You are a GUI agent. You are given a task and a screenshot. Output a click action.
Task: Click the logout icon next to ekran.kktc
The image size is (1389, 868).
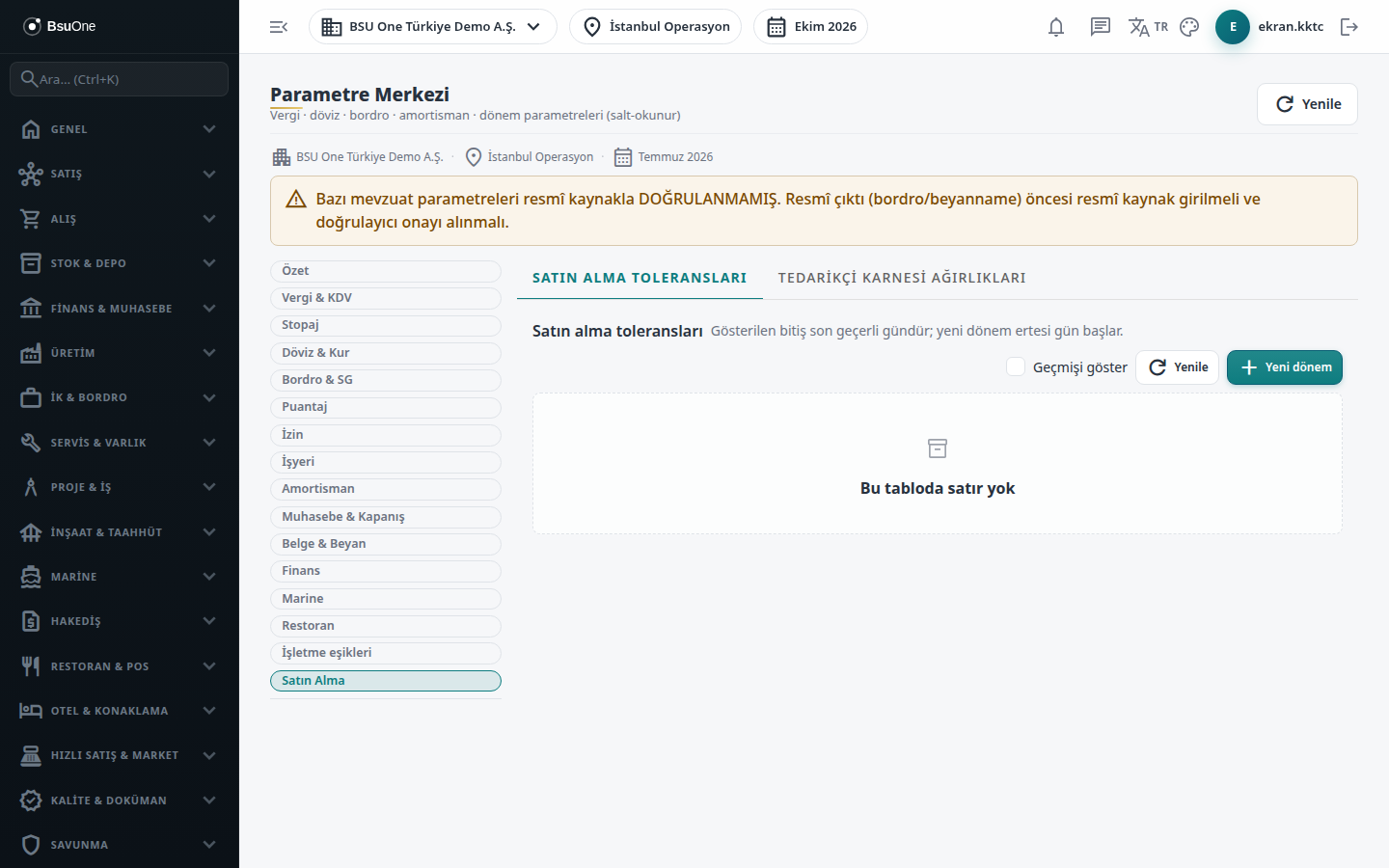[1349, 27]
